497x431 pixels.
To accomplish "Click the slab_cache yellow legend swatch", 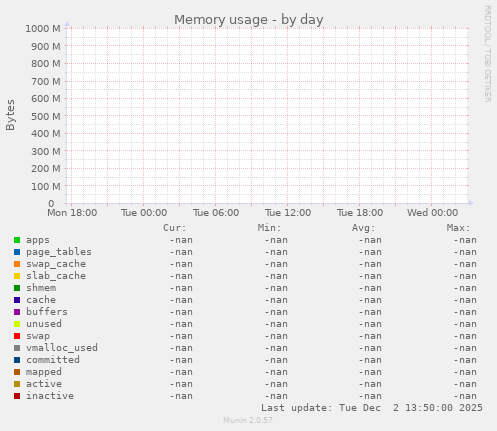I will click(x=17, y=276).
